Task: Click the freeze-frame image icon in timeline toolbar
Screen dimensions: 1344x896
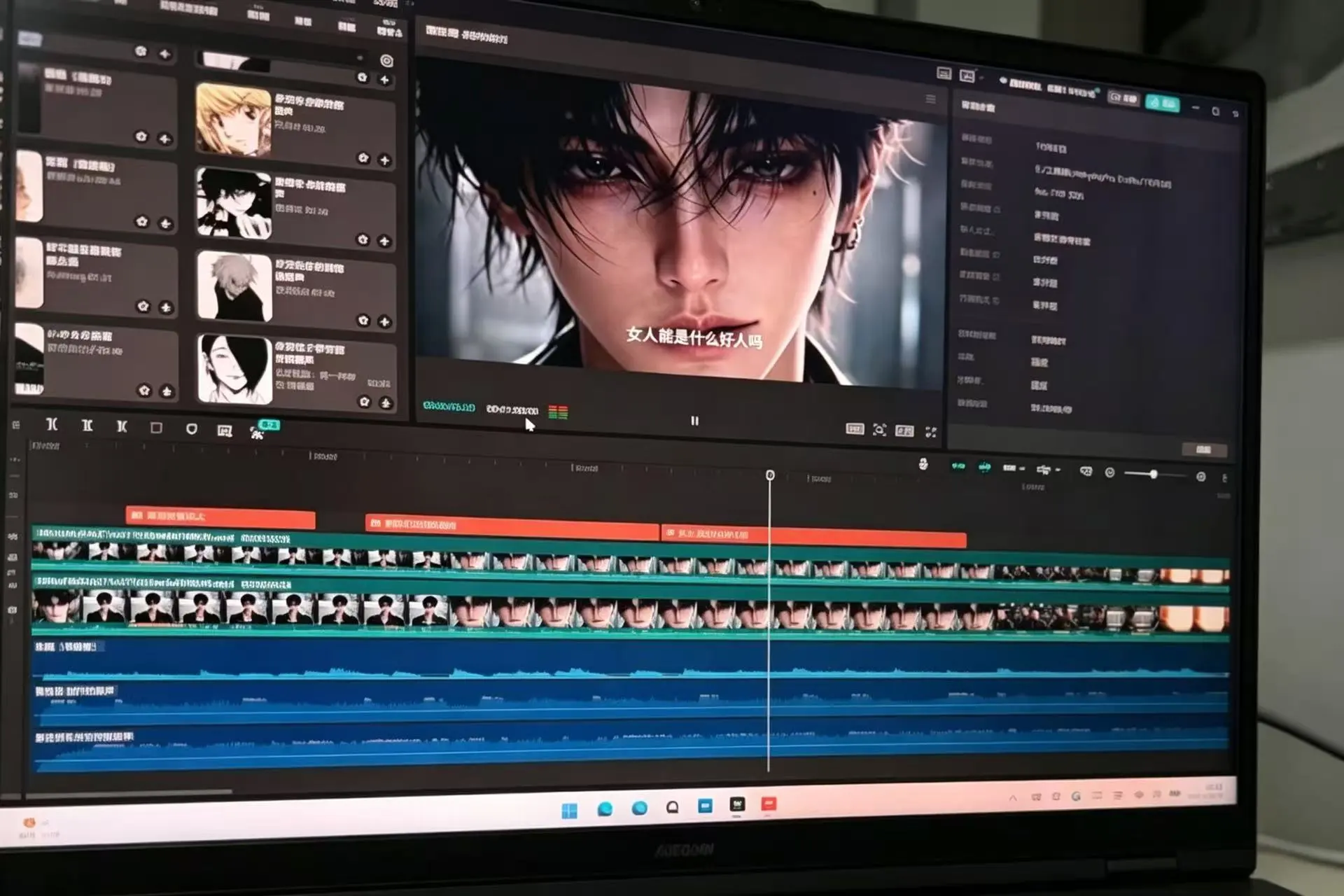Action: (225, 430)
